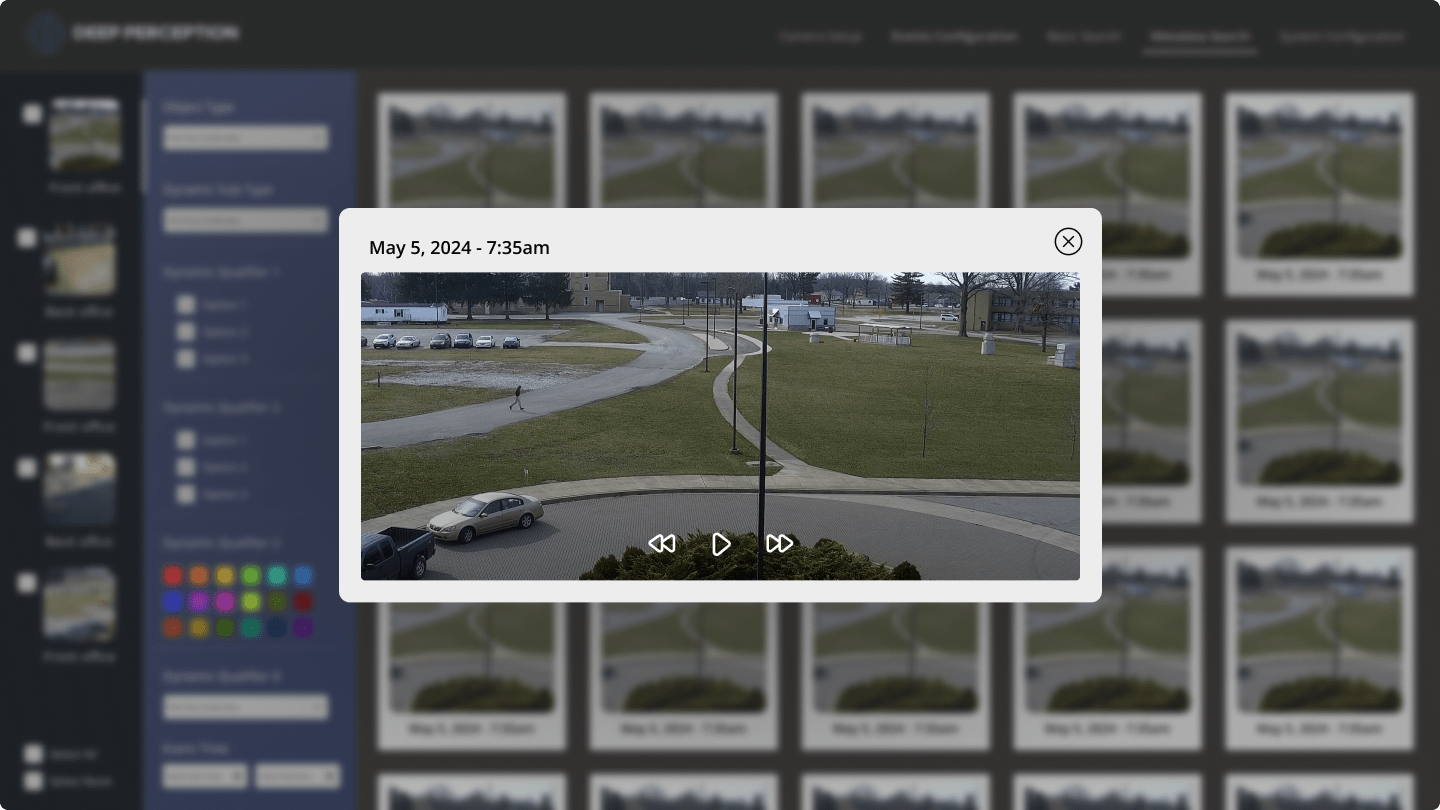Viewport: 1440px width, 810px height.
Task: Click the Deep Perception logo
Action: coord(132,33)
